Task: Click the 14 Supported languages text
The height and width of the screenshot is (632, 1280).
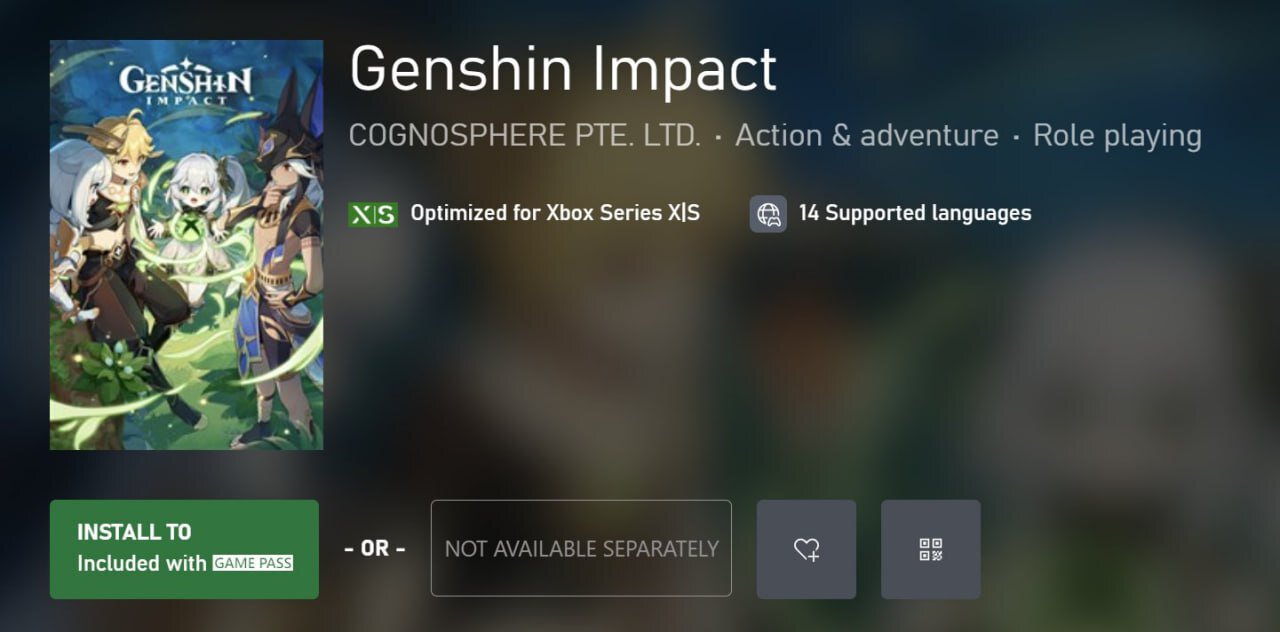Action: point(914,213)
